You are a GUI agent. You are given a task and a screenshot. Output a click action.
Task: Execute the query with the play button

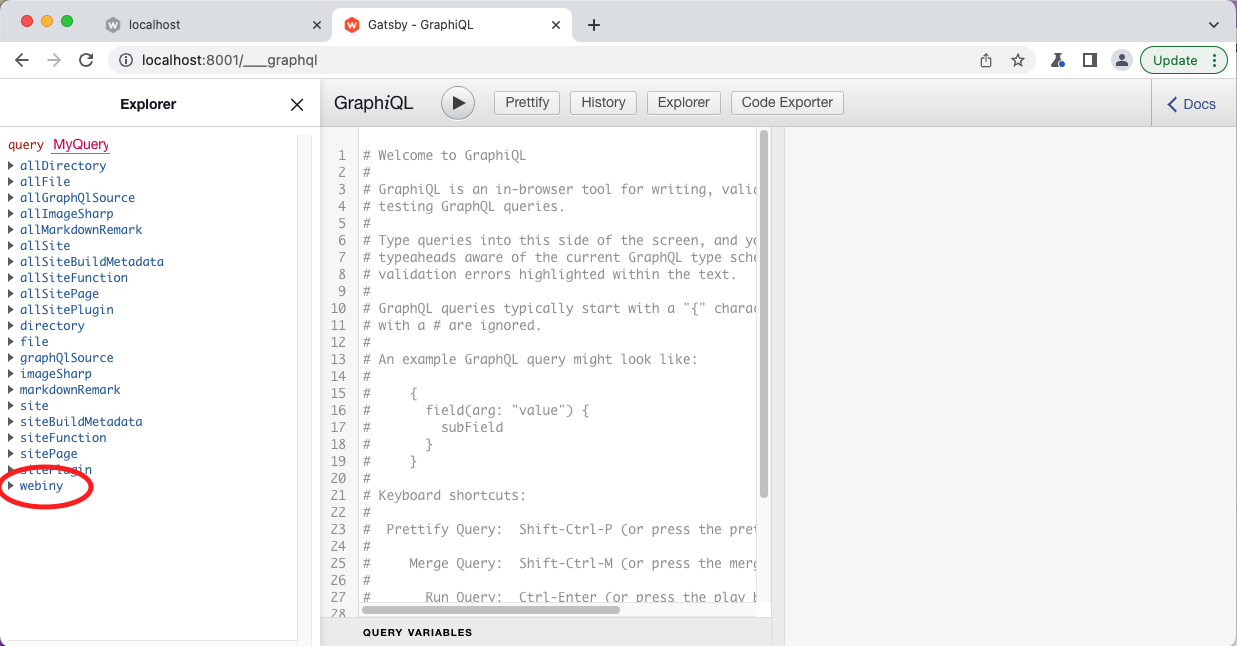point(457,102)
